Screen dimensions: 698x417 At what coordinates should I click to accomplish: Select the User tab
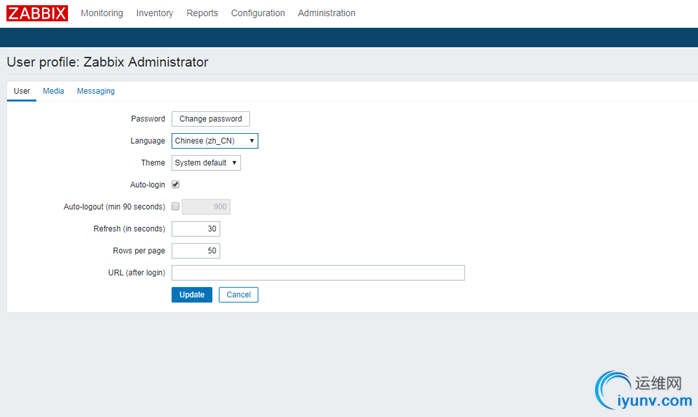(21, 91)
